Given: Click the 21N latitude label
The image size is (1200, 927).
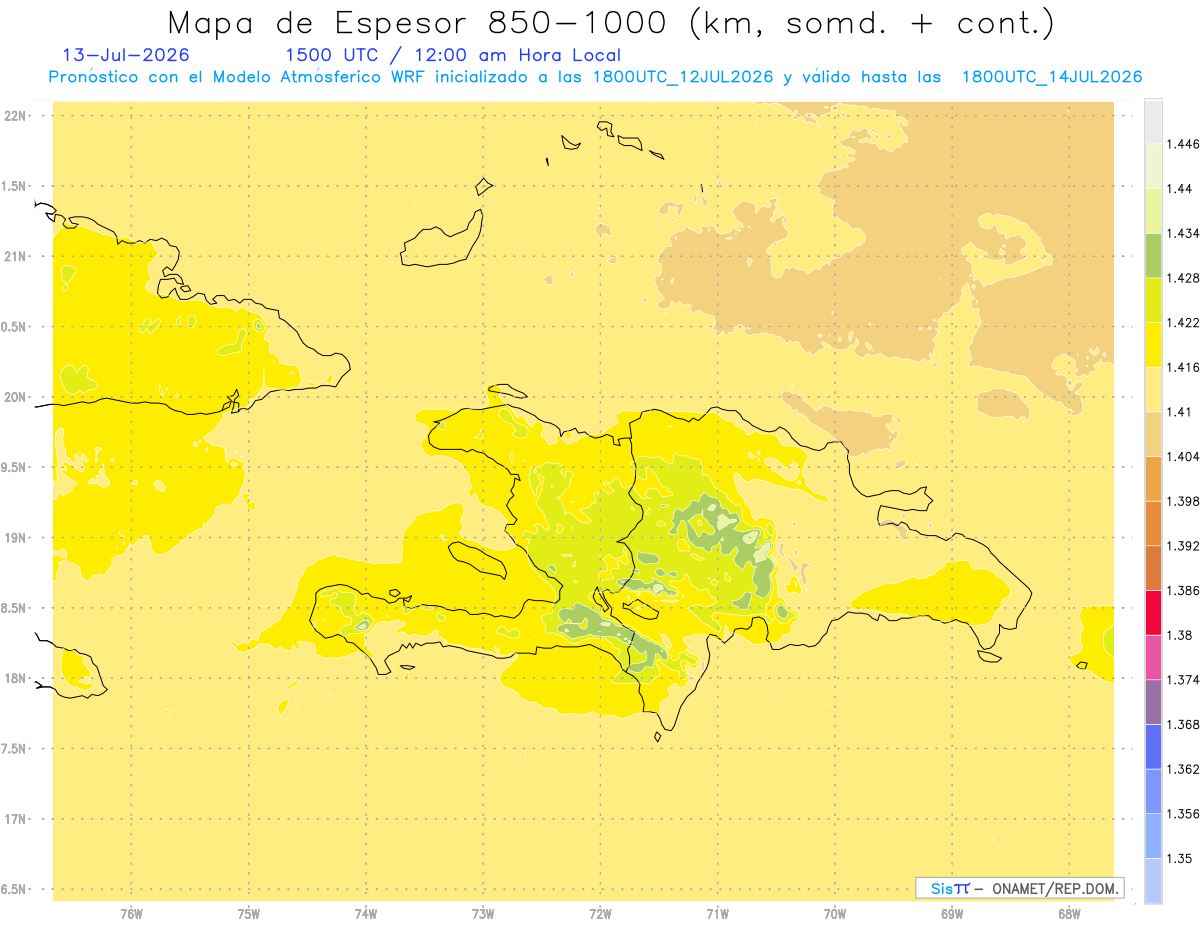Looking at the screenshot, I should tap(16, 256).
